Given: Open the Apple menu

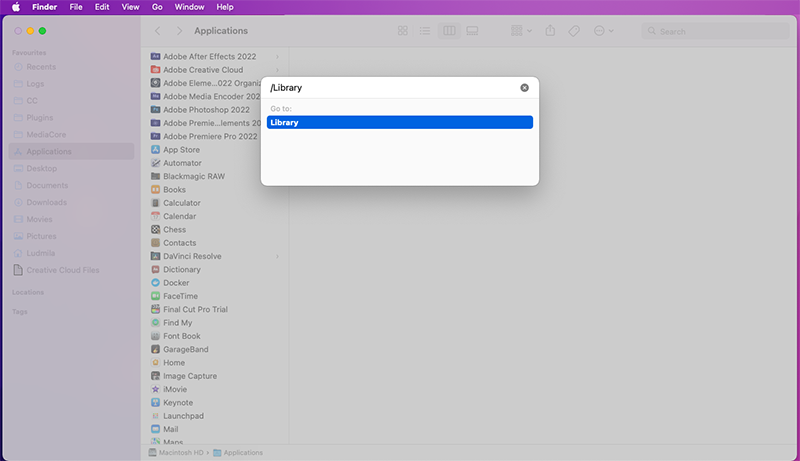Looking at the screenshot, I should point(16,7).
